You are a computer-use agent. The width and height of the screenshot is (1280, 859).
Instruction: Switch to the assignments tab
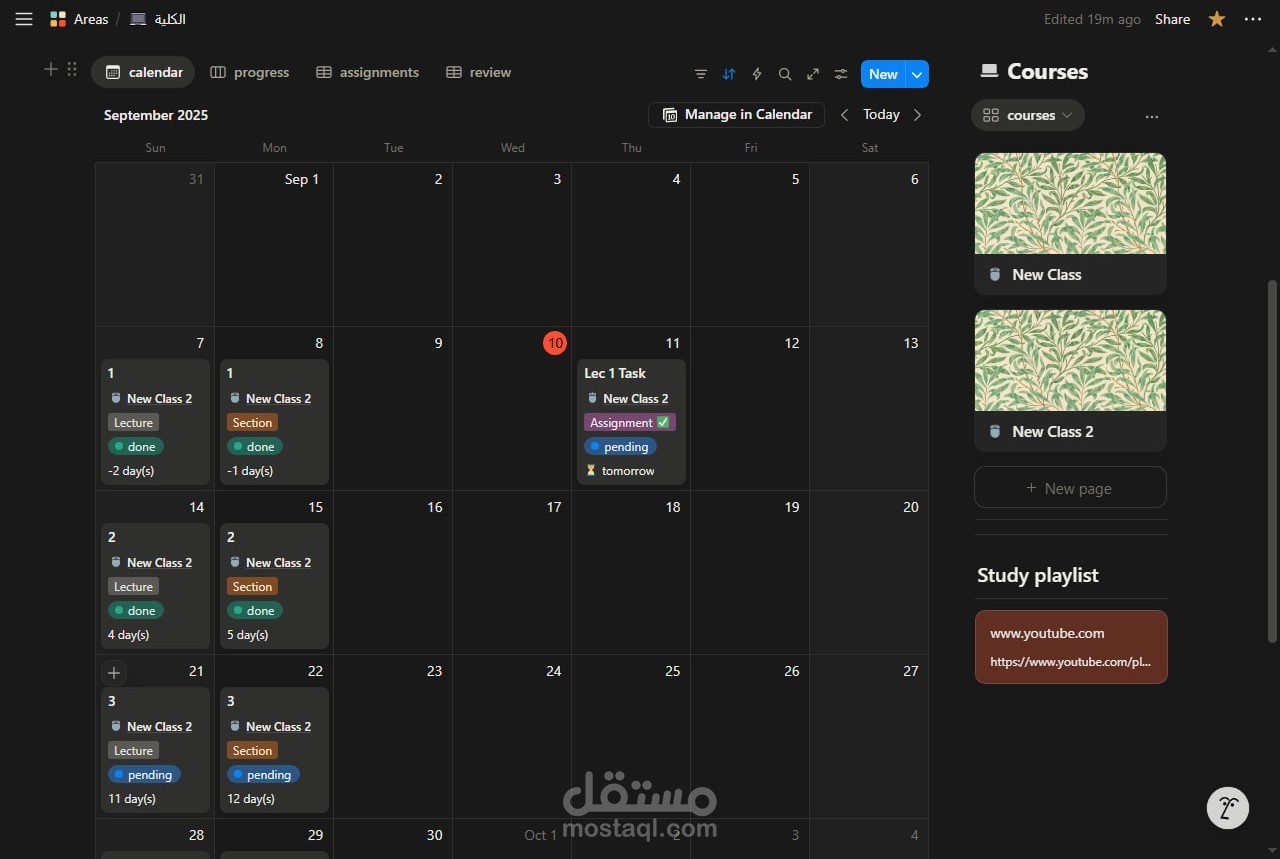367,72
